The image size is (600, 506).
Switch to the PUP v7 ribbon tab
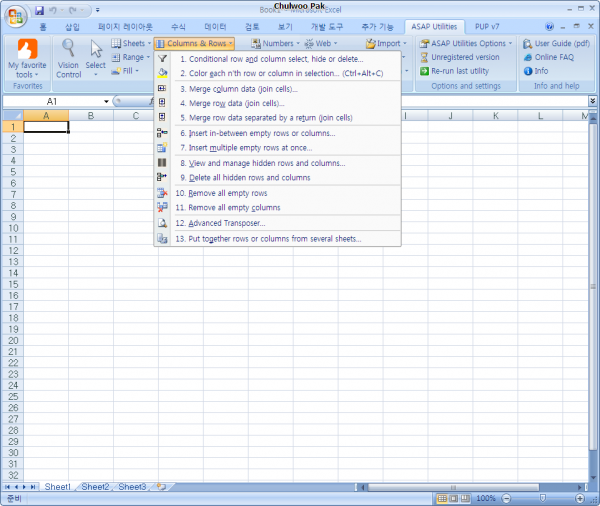click(x=487, y=26)
